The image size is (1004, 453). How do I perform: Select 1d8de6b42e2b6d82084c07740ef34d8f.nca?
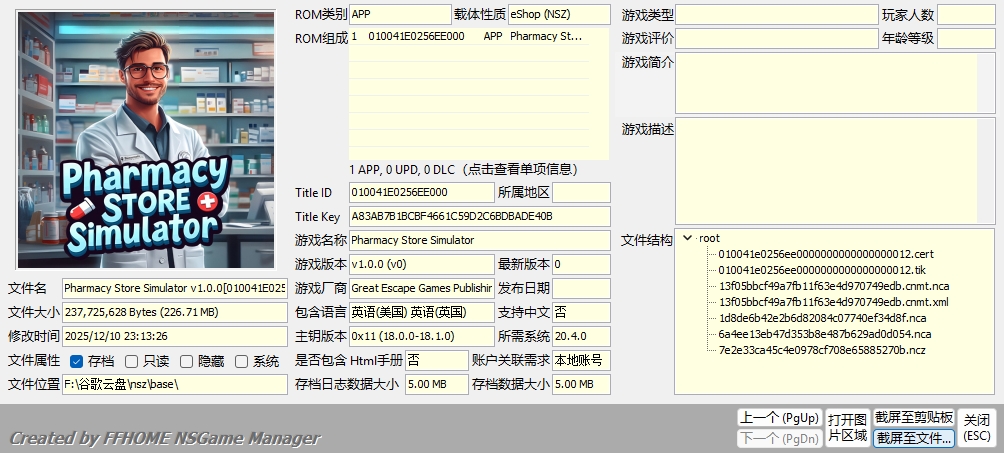tap(822, 318)
